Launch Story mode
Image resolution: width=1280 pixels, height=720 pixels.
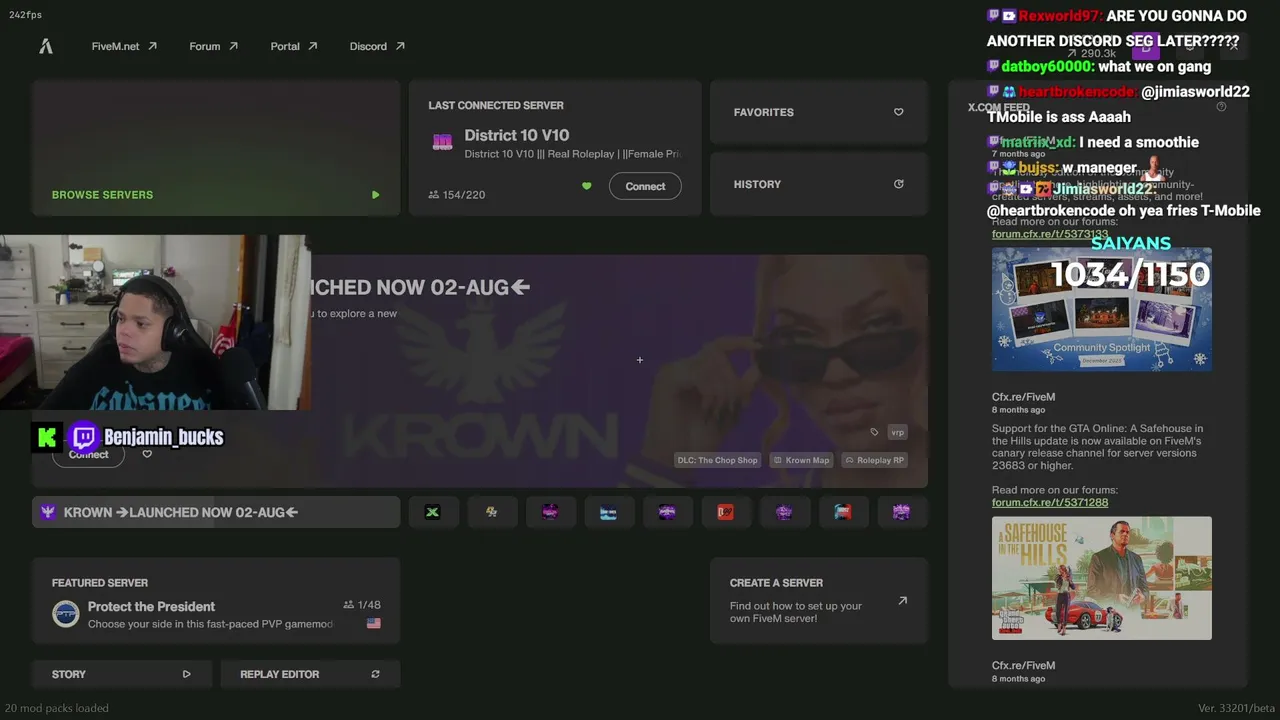click(x=122, y=674)
